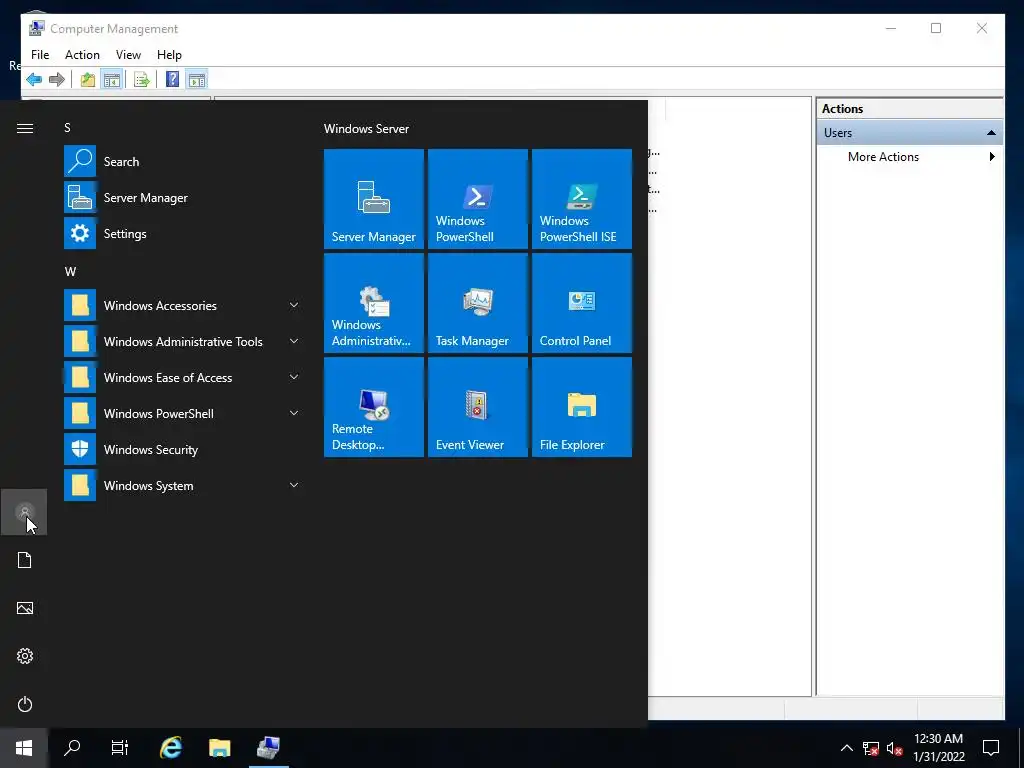Screen dimensions: 1024x768
Task: Launch the Event Viewer tile
Action: click(x=477, y=406)
